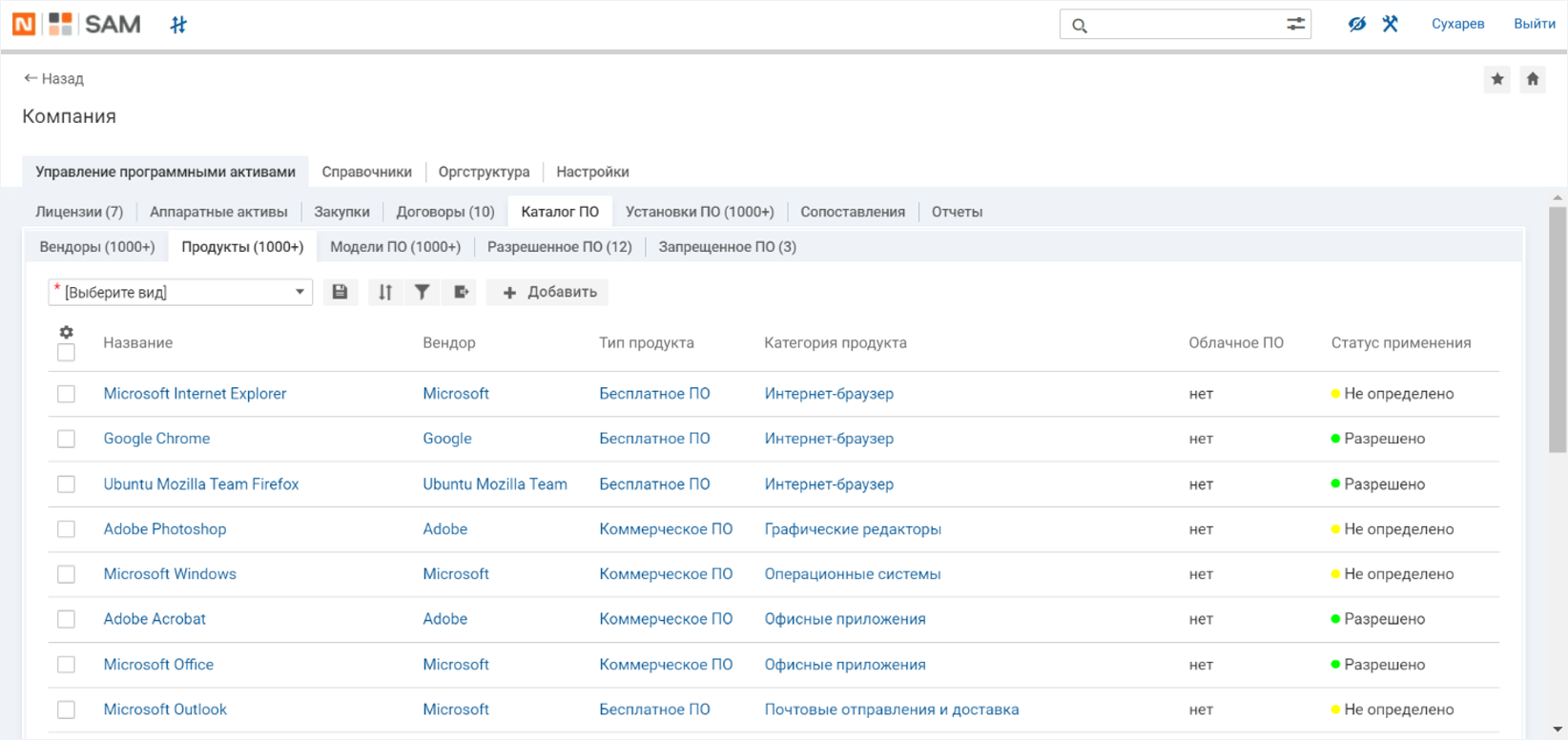This screenshot has height=740, width=1568.
Task: Click the SAM application title
Action: (113, 24)
